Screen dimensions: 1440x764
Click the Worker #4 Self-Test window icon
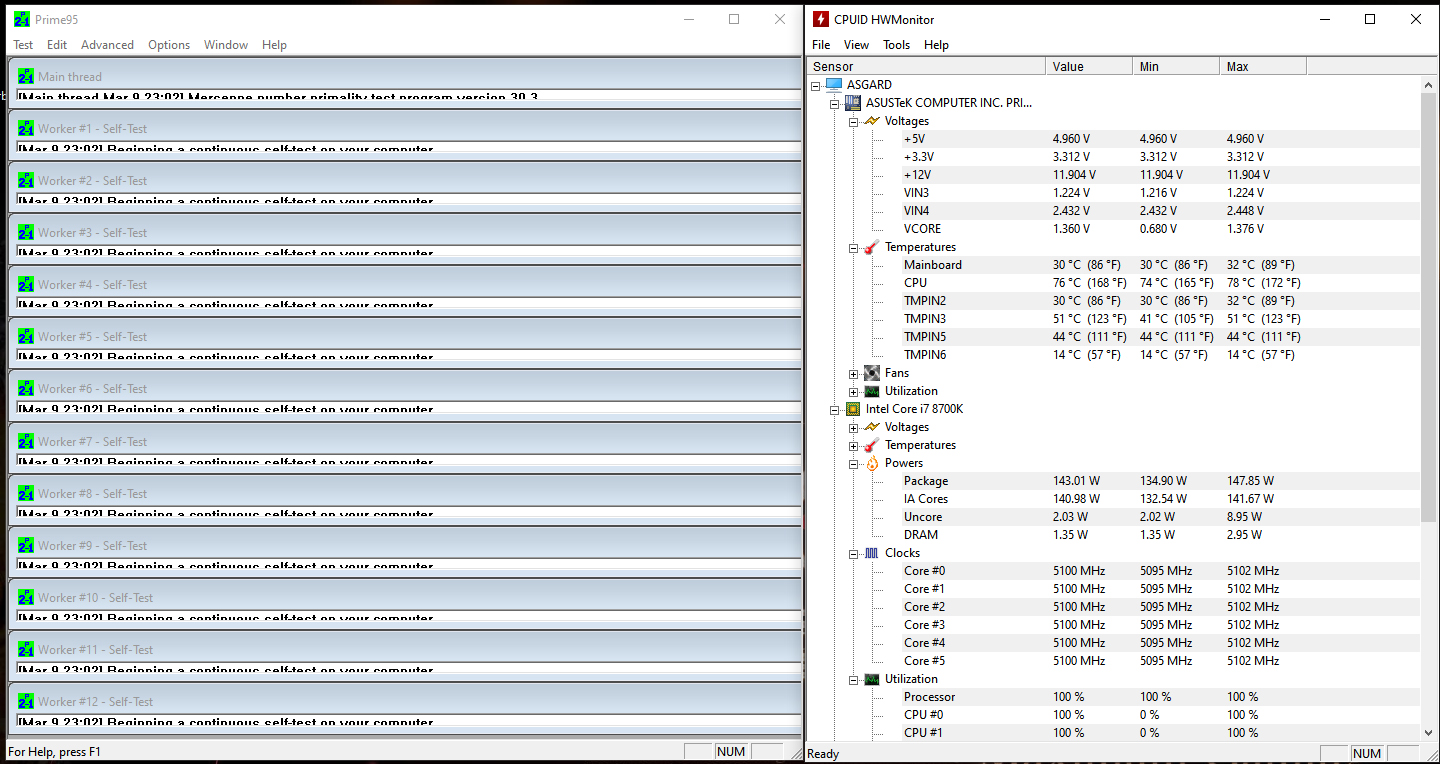coord(26,284)
